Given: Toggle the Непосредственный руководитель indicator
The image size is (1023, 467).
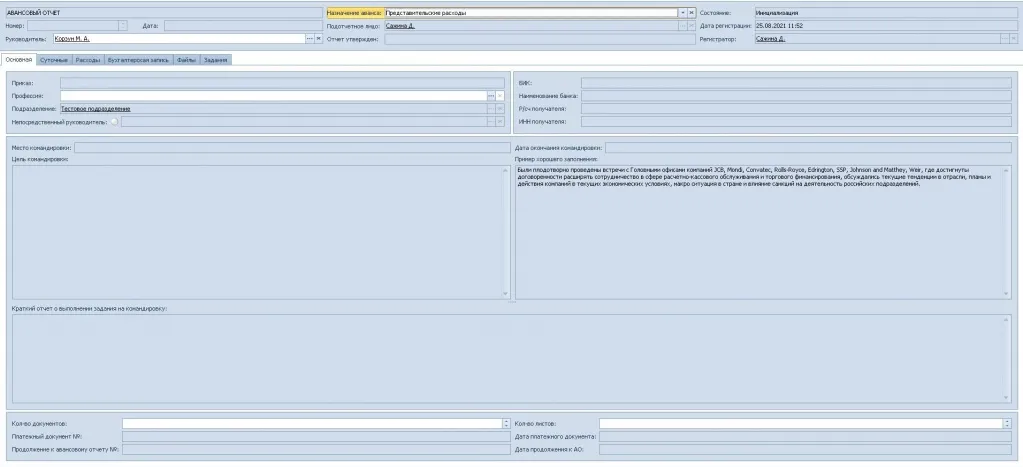Looking at the screenshot, I should 114,122.
